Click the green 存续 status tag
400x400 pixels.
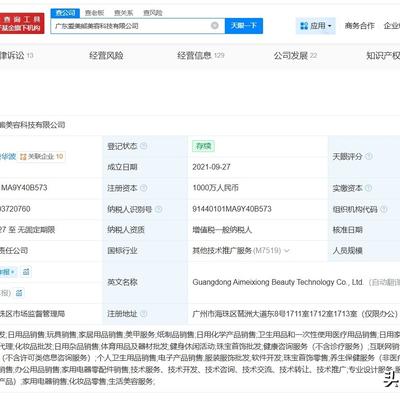pyautogui.click(x=203, y=146)
